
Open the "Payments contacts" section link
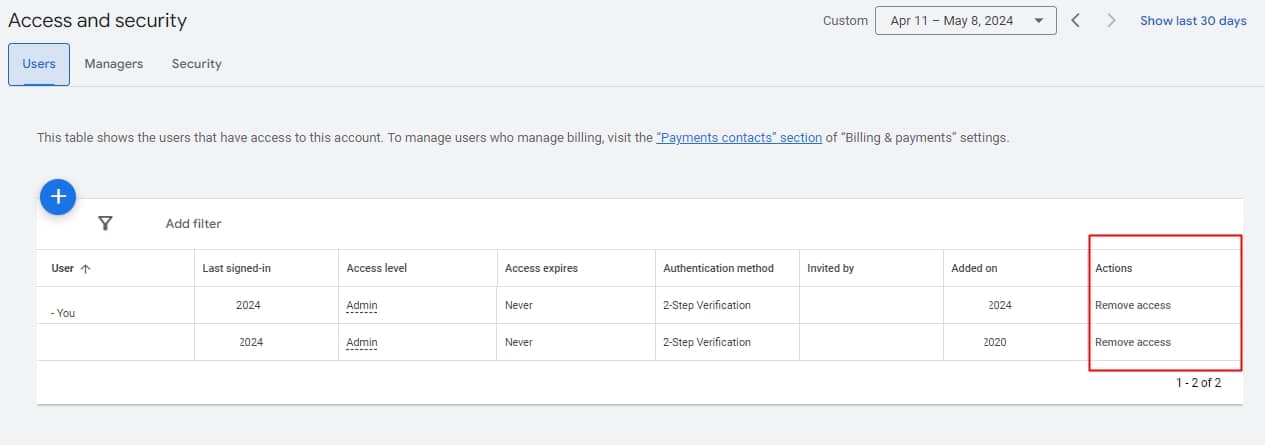(738, 138)
